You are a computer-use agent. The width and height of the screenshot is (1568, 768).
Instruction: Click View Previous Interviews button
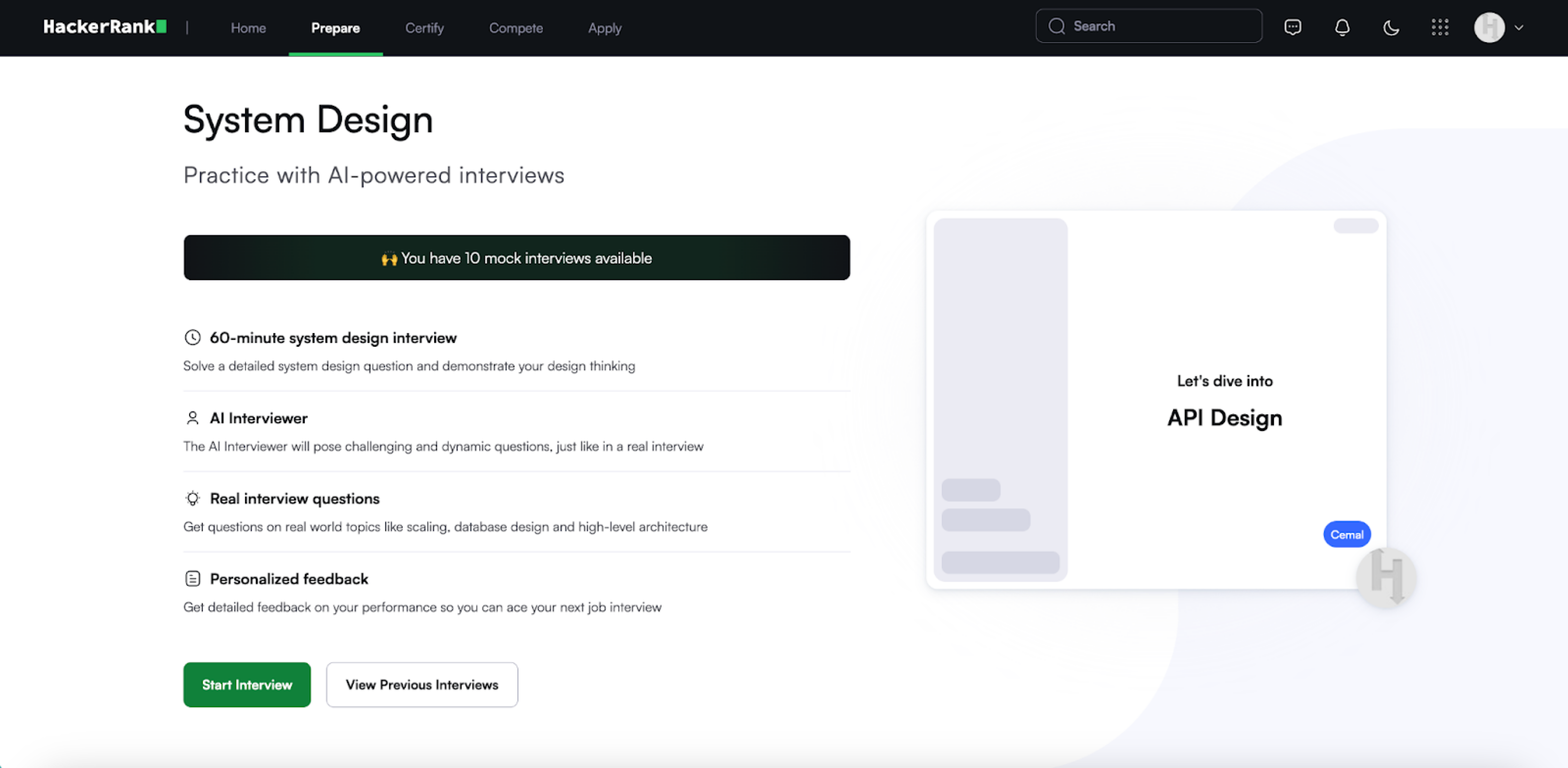point(422,685)
